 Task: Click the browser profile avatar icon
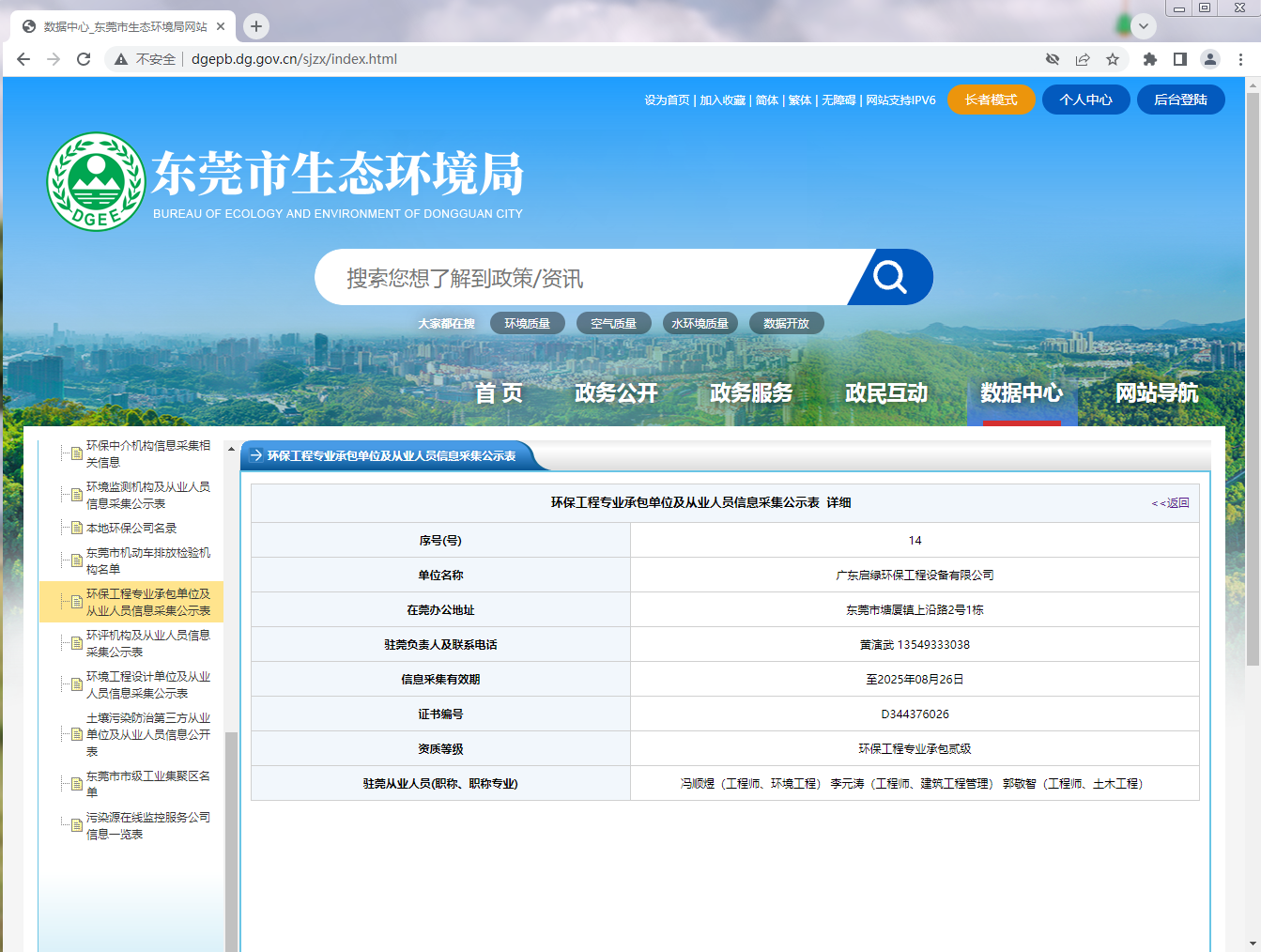tap(1209, 58)
